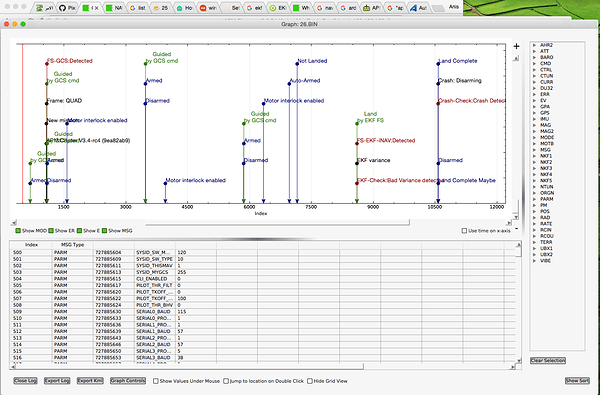Click the Clear Selection button
The image size is (600, 395).
coord(548,361)
